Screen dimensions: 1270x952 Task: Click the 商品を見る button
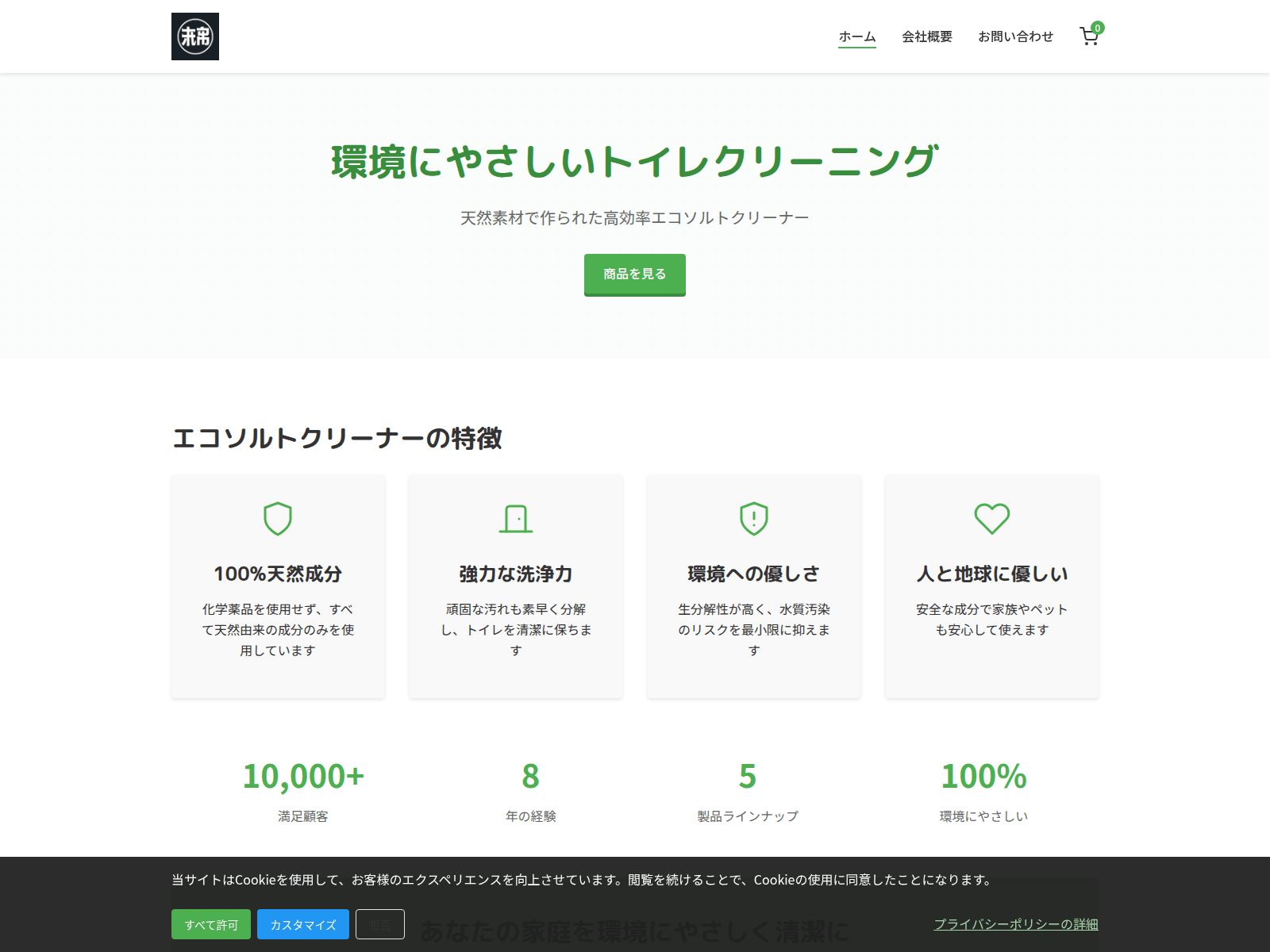click(635, 274)
